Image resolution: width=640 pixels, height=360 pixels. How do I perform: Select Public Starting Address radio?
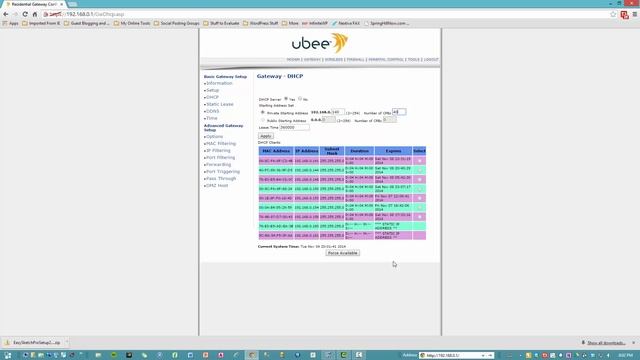pyautogui.click(x=263, y=120)
